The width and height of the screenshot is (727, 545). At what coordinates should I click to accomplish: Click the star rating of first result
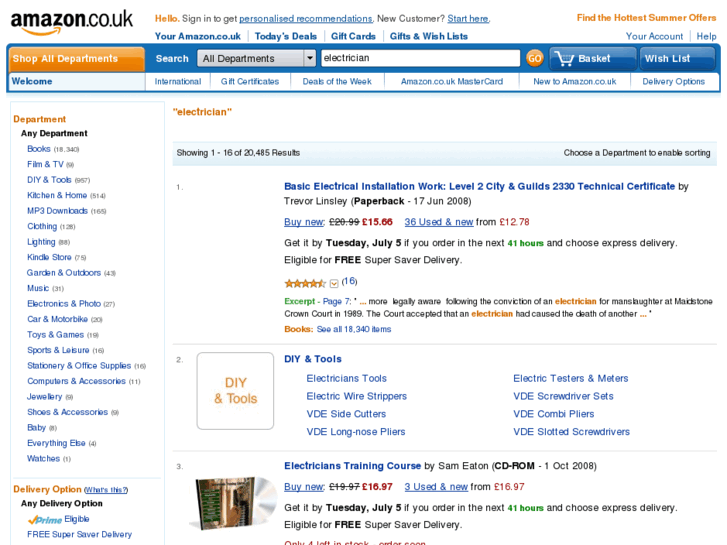click(305, 283)
